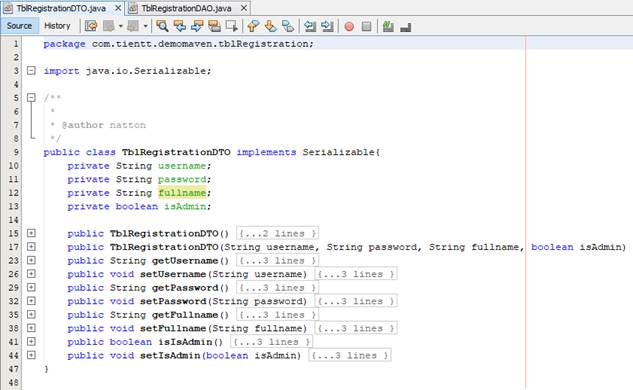The height and width of the screenshot is (390, 633).
Task: Expand the setPassword fold on line 32
Action: coord(31,301)
